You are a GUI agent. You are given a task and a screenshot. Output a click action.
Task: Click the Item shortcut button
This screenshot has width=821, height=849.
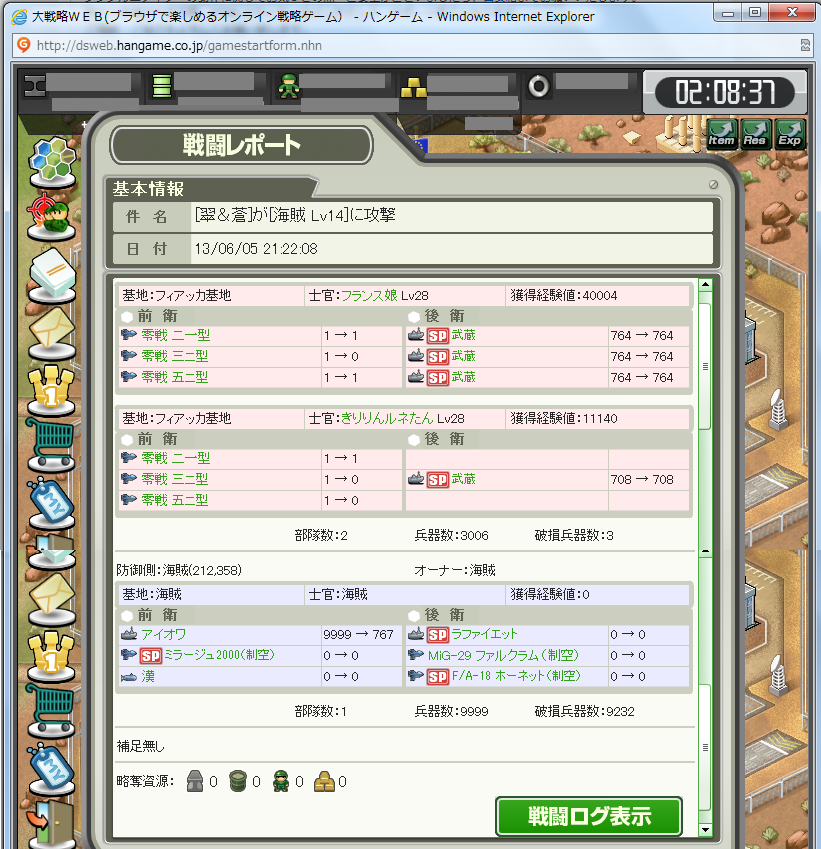click(x=722, y=134)
